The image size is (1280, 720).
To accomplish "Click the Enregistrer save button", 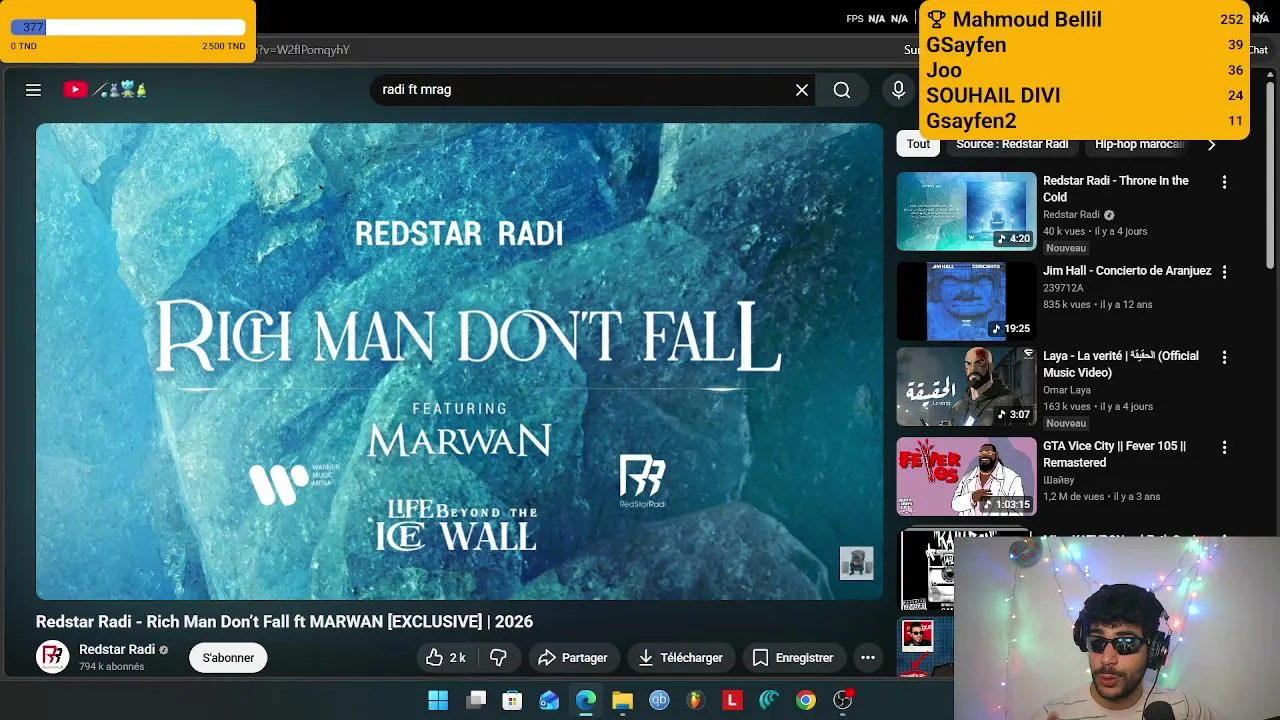I will (793, 658).
